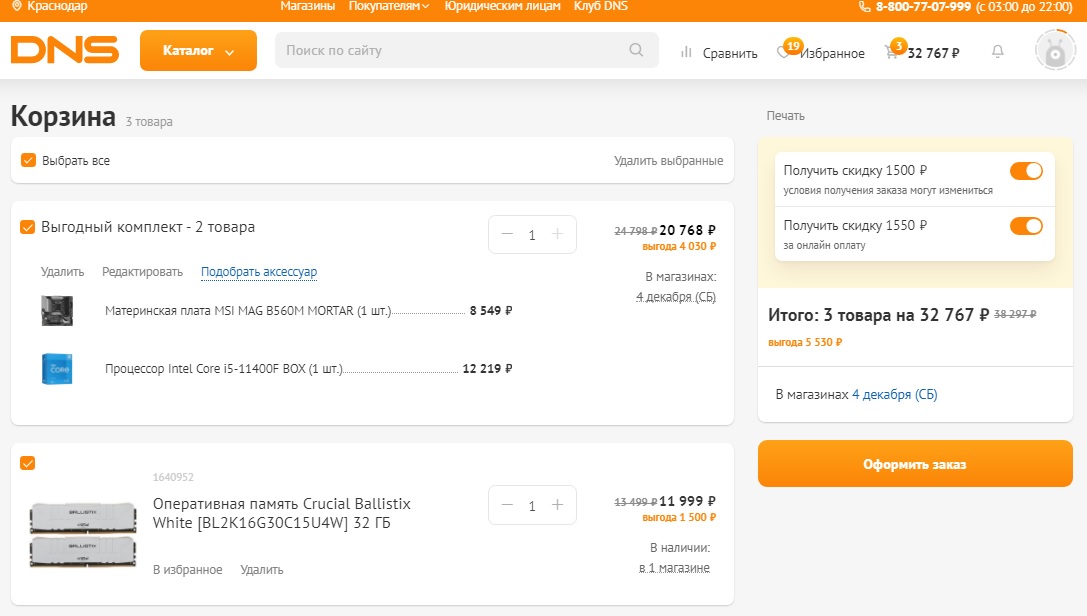The width and height of the screenshot is (1087, 616).
Task: Open favorites heart icon
Action: (x=784, y=53)
